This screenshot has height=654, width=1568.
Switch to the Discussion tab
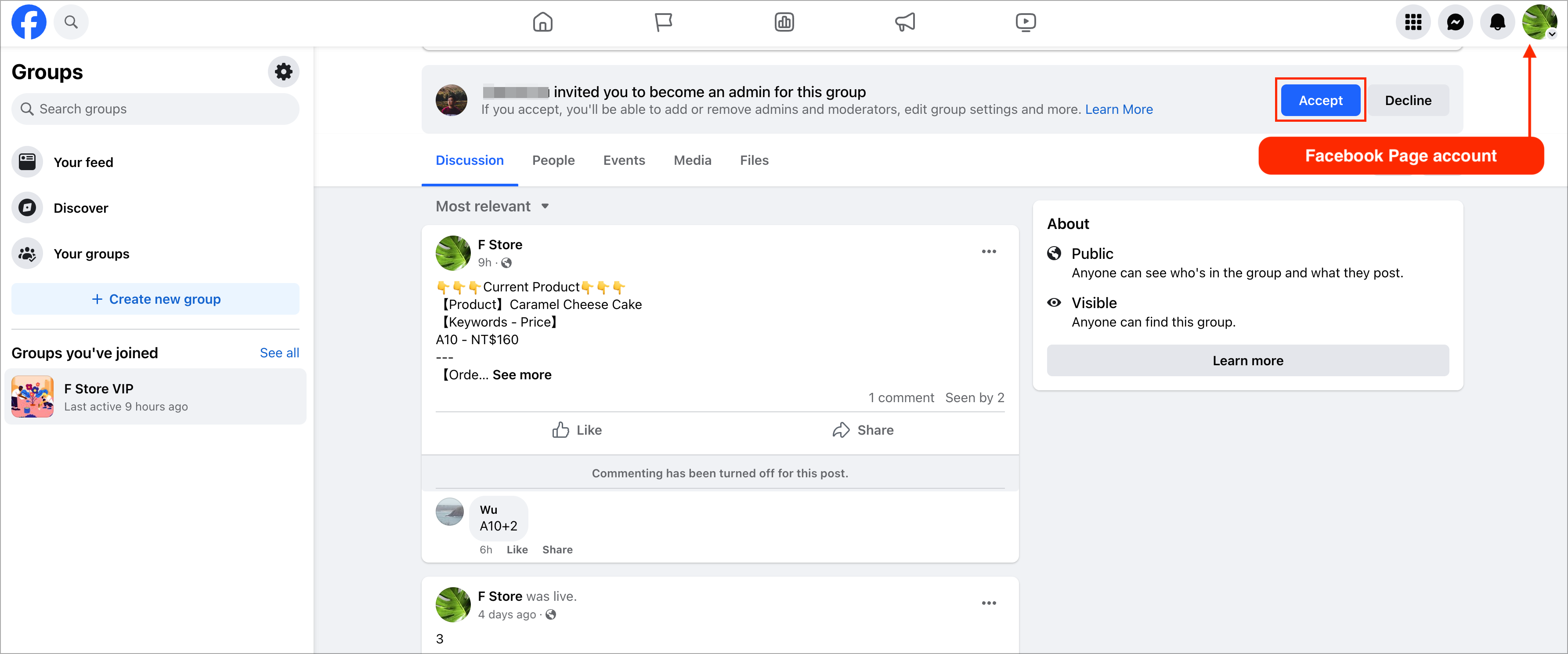(470, 160)
